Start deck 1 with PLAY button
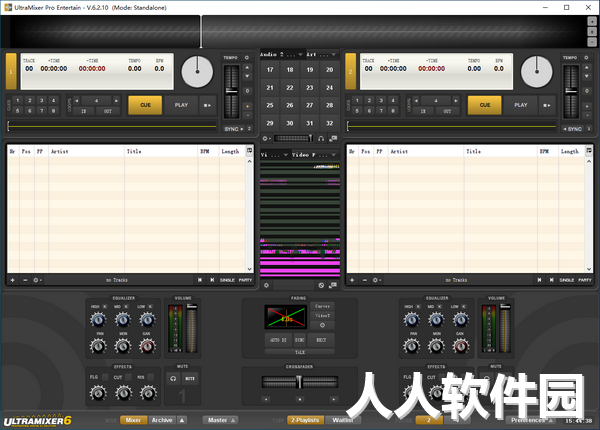Viewport: 600px width, 430px height. pos(181,105)
